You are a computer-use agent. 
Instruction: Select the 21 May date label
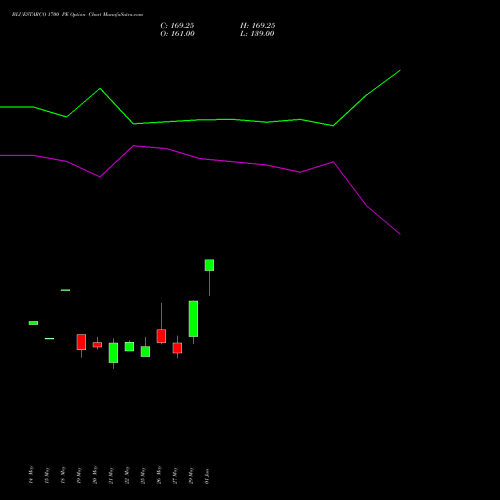[111, 475]
